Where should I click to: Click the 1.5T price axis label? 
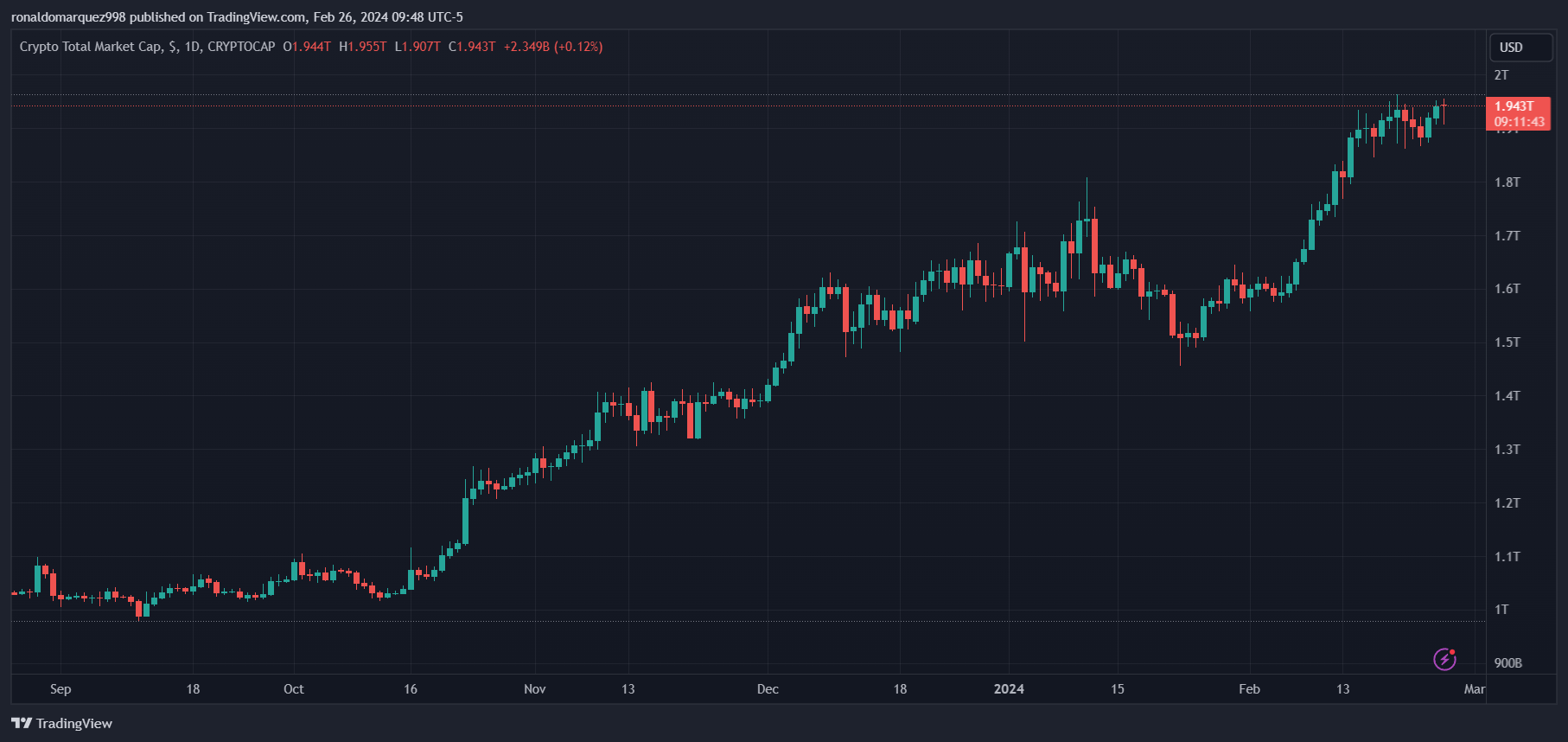click(1507, 342)
